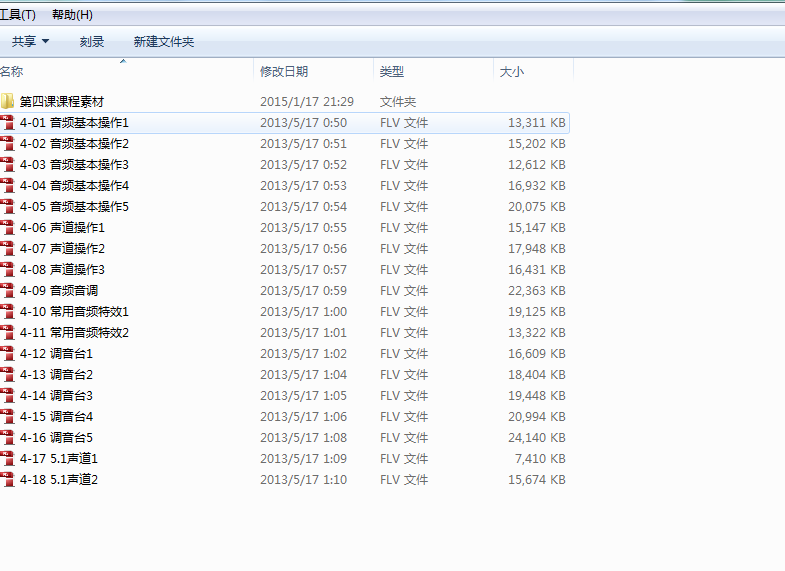
Task: Select FLV icon for 4-13 调音台2
Action: point(8,375)
